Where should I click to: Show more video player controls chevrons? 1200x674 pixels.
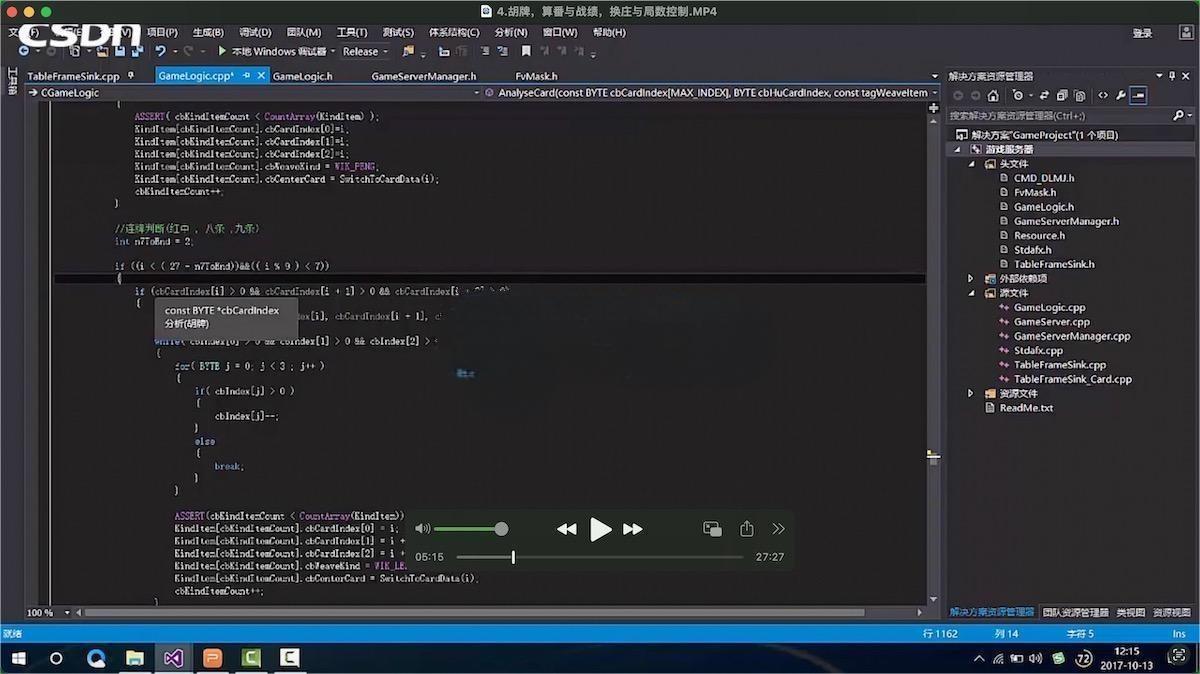[778, 529]
